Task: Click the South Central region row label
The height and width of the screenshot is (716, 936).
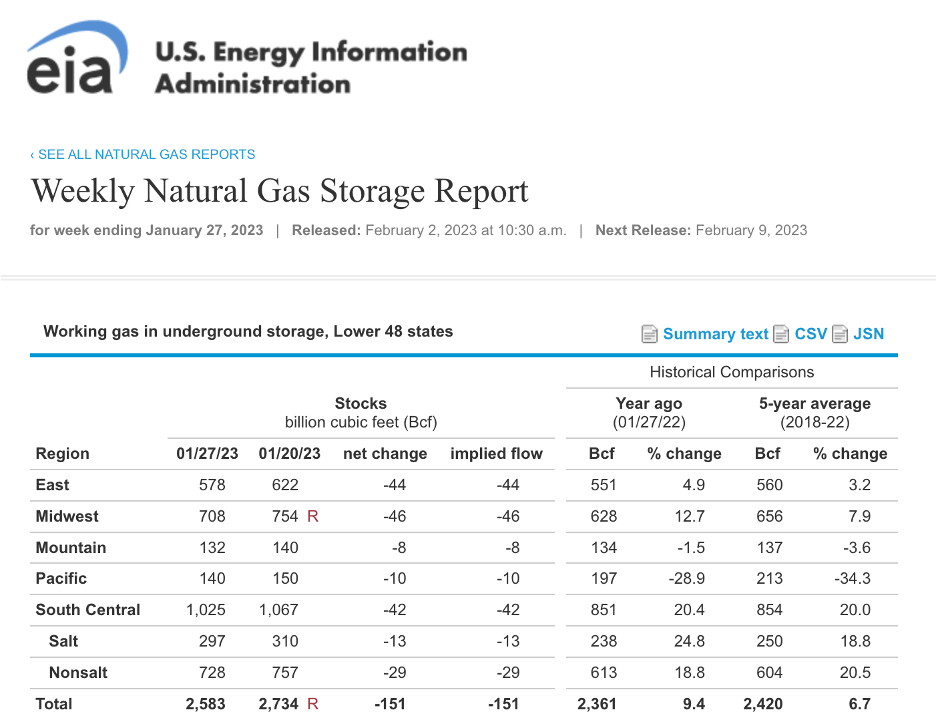Action: (x=88, y=610)
